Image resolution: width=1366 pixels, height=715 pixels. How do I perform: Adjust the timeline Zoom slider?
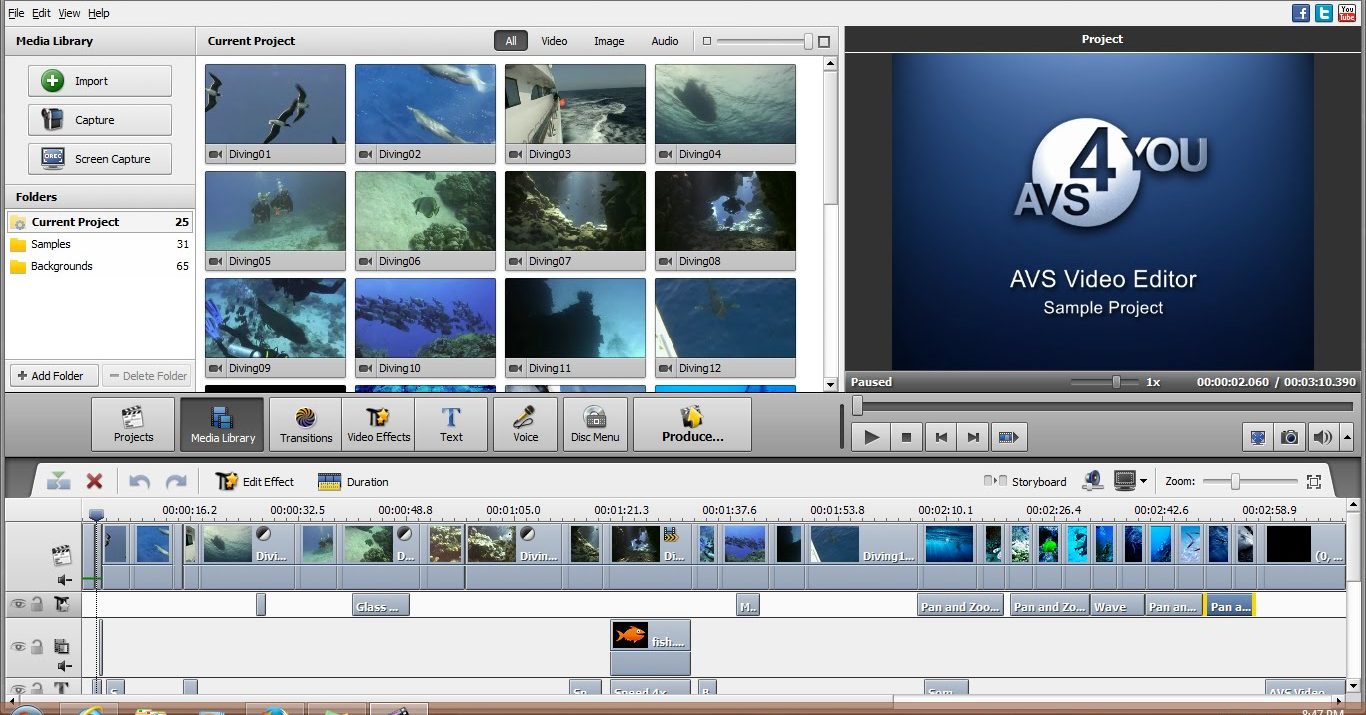1235,481
